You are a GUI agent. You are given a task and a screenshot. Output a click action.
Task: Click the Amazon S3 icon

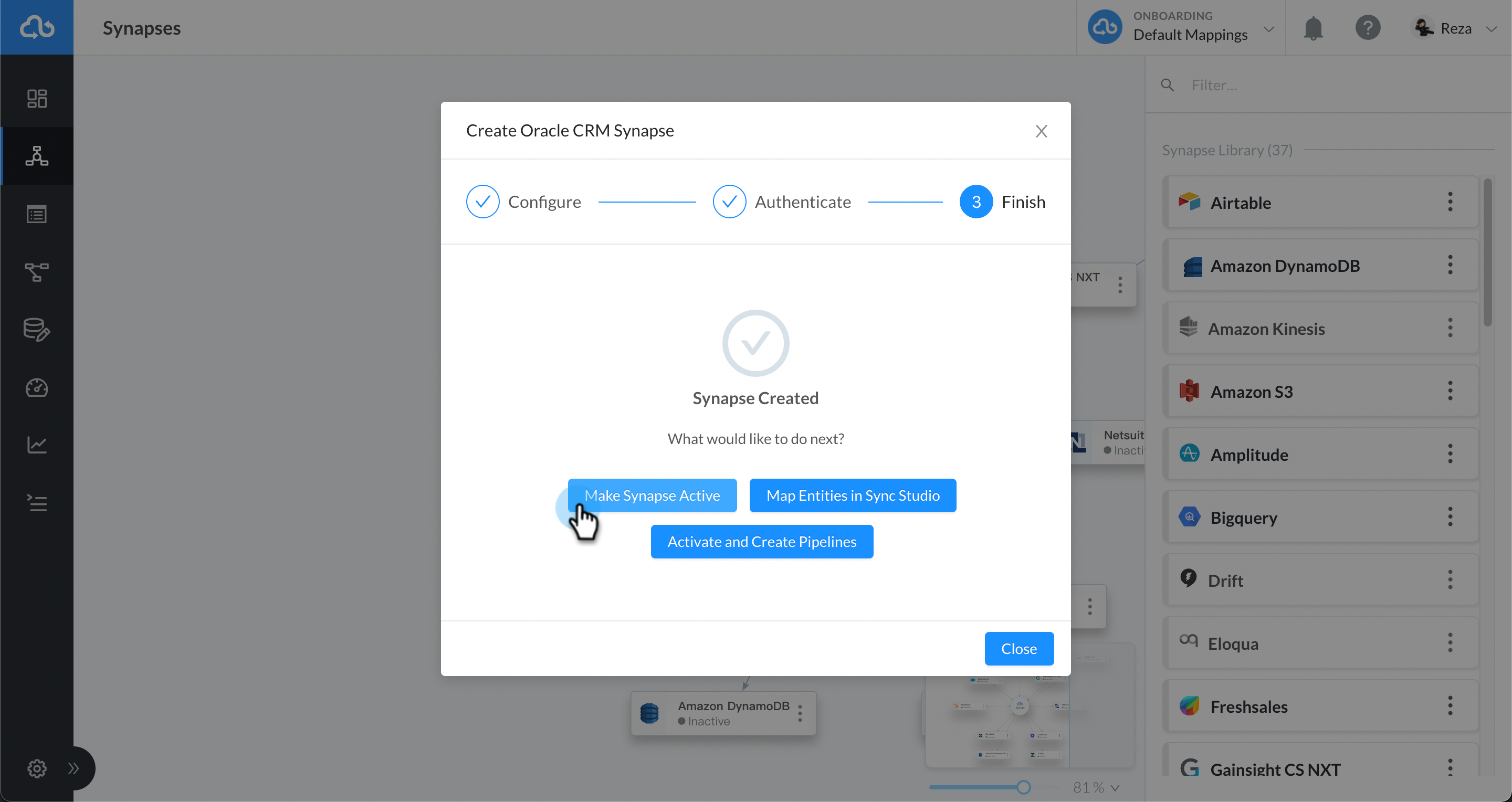pos(1189,391)
